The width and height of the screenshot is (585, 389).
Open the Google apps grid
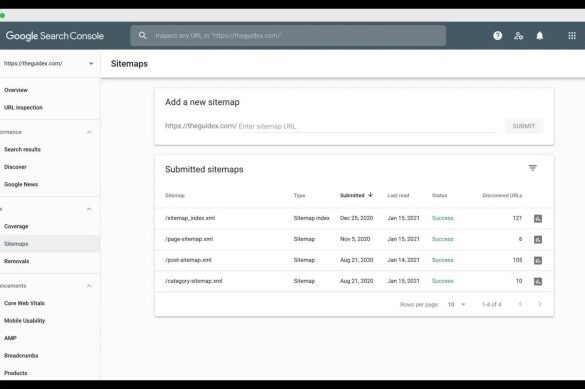pyautogui.click(x=572, y=36)
